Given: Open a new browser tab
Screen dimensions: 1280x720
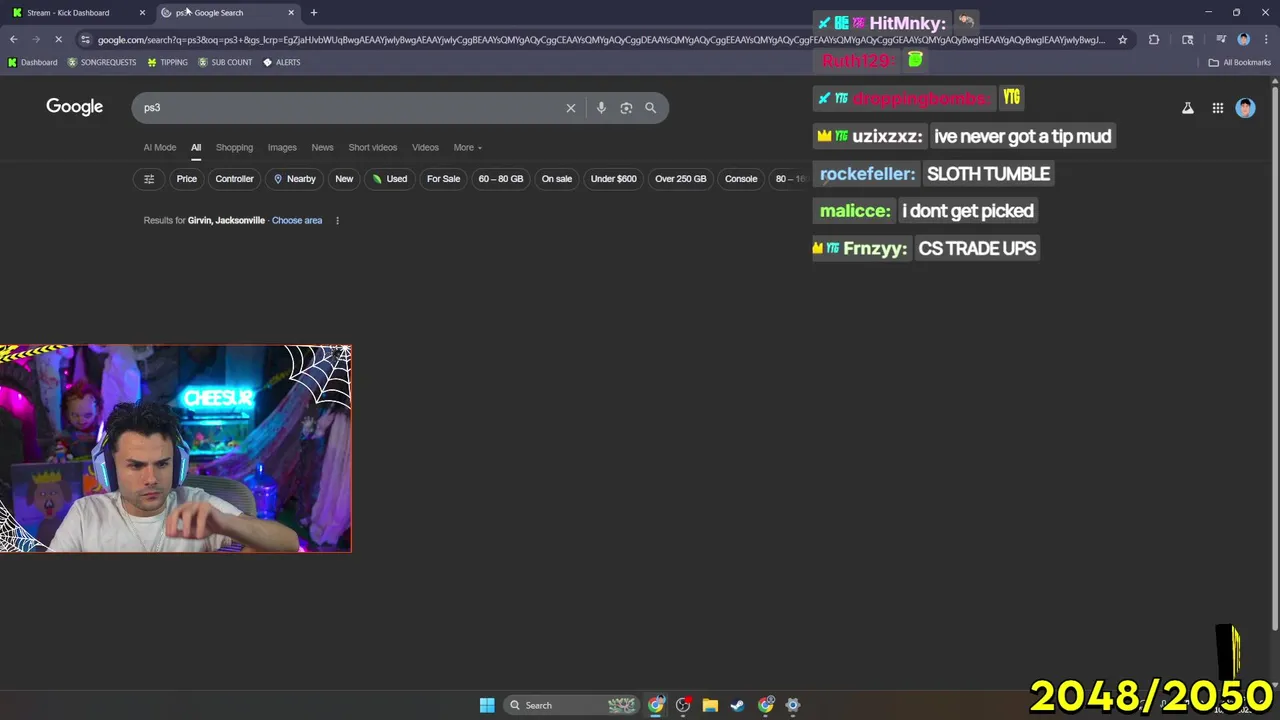Looking at the screenshot, I should pyautogui.click(x=314, y=13).
